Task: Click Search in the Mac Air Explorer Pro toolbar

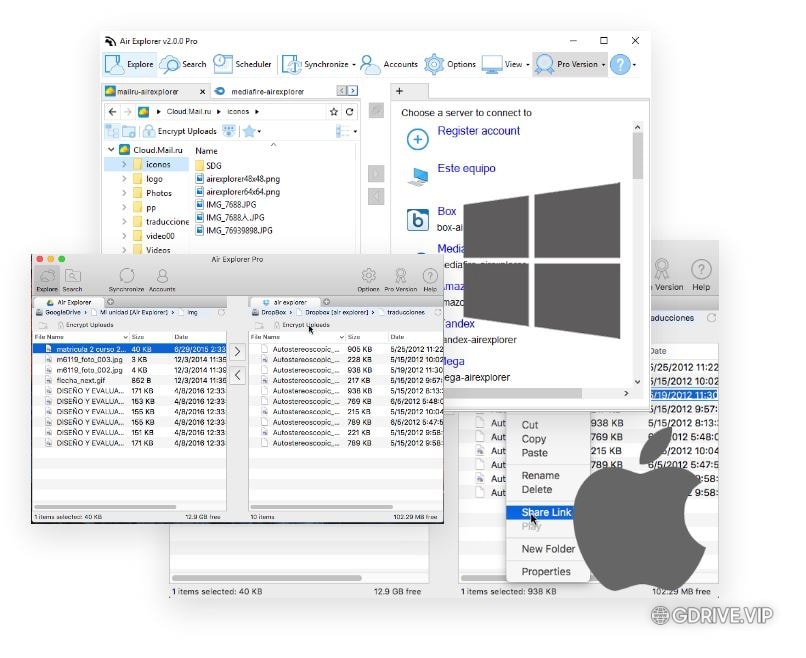Action: [x=72, y=280]
